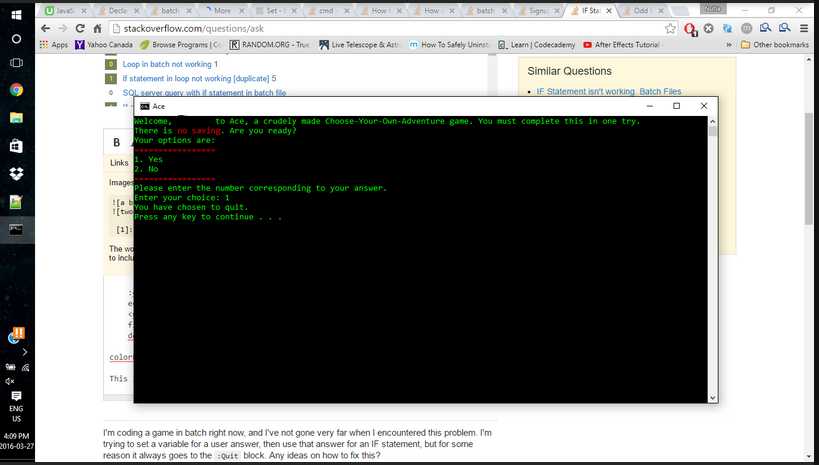Open the network Wi-Fi tray icon

pyautogui.click(x=25, y=368)
